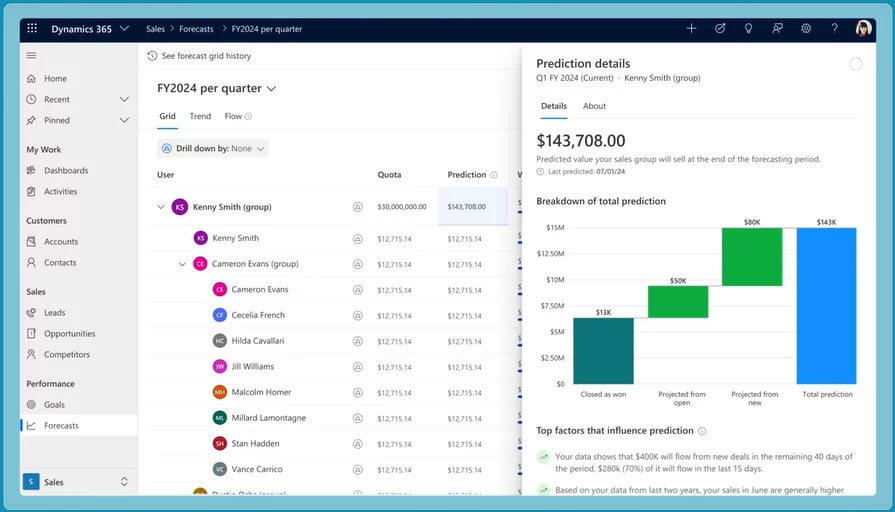Collapse the navigation hamburger menu

32,56
